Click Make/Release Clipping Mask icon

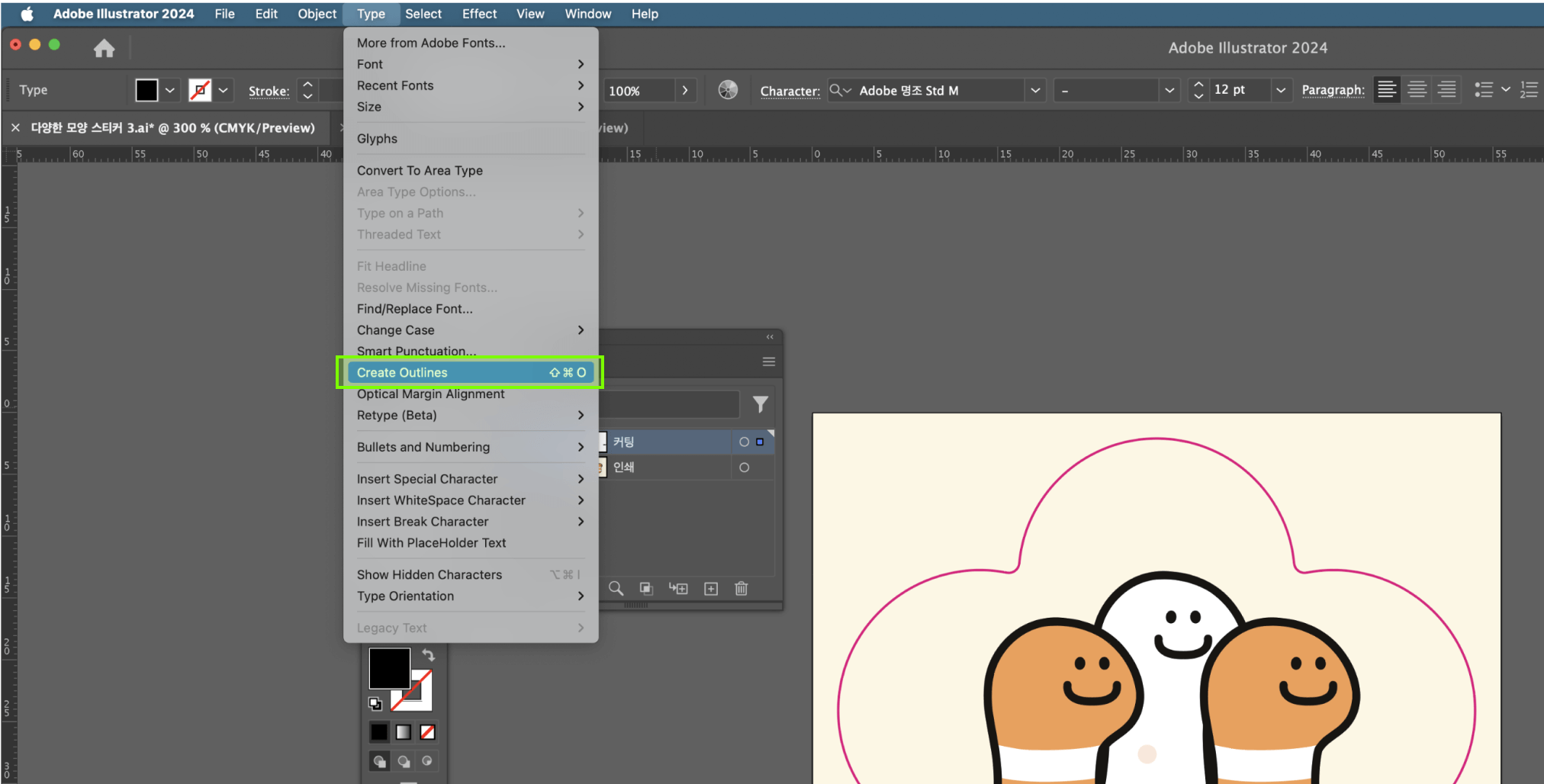[x=646, y=588]
